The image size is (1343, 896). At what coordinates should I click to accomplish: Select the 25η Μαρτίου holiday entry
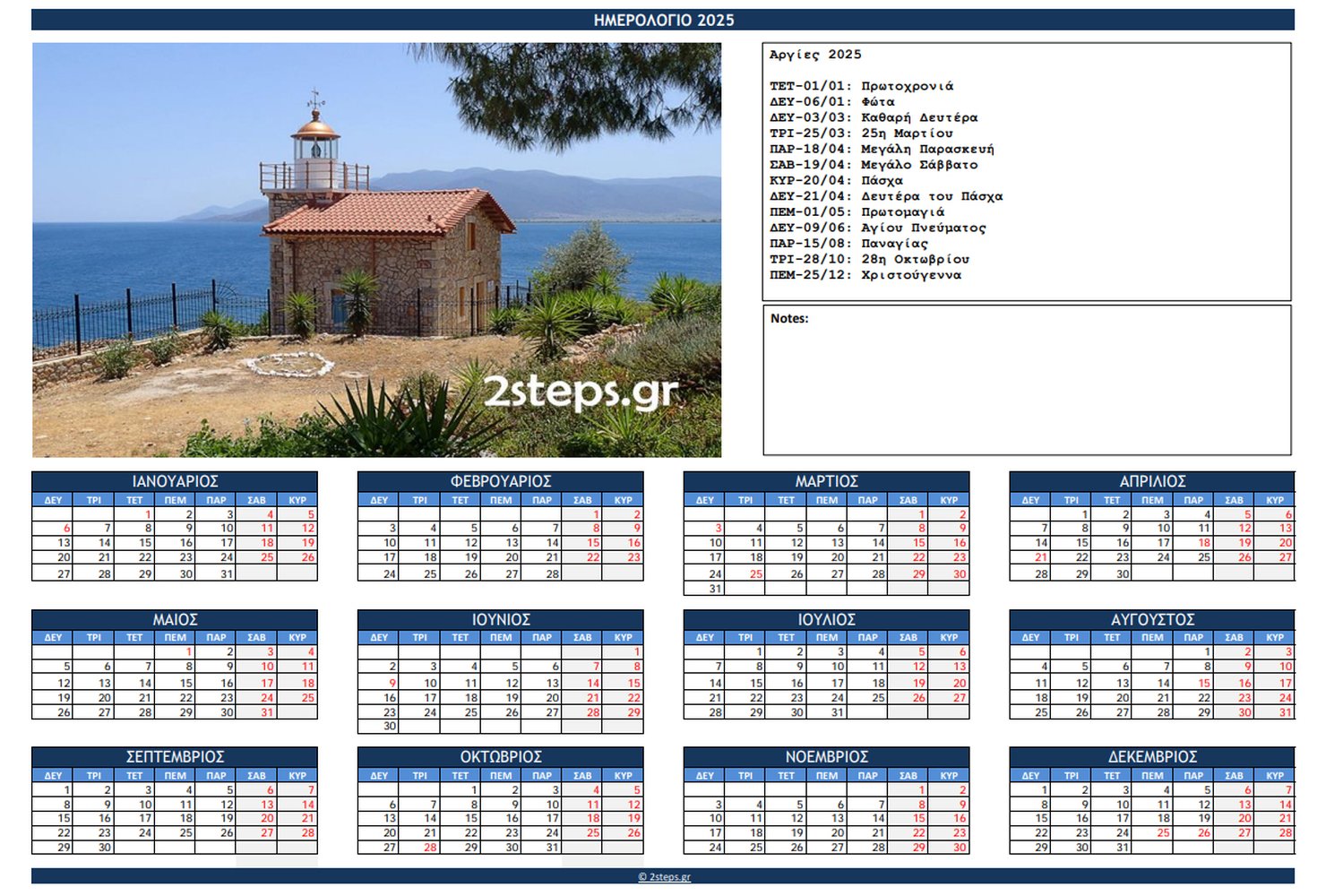click(862, 134)
